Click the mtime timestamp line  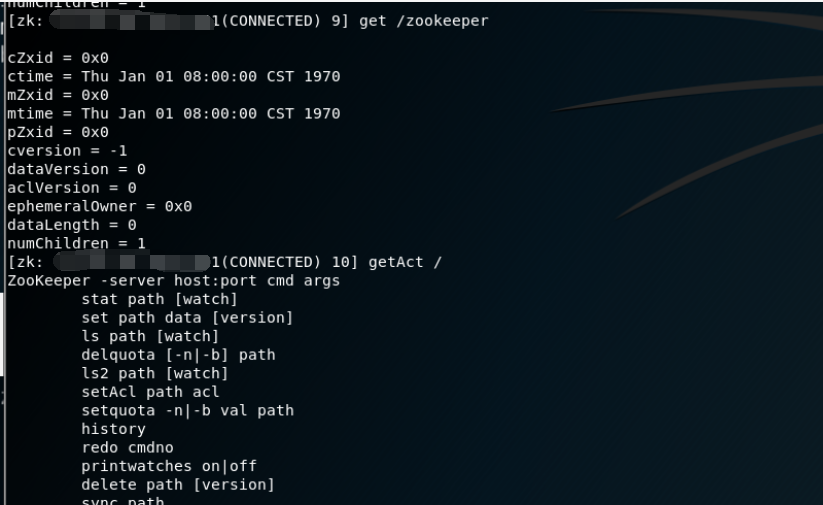tap(173, 114)
